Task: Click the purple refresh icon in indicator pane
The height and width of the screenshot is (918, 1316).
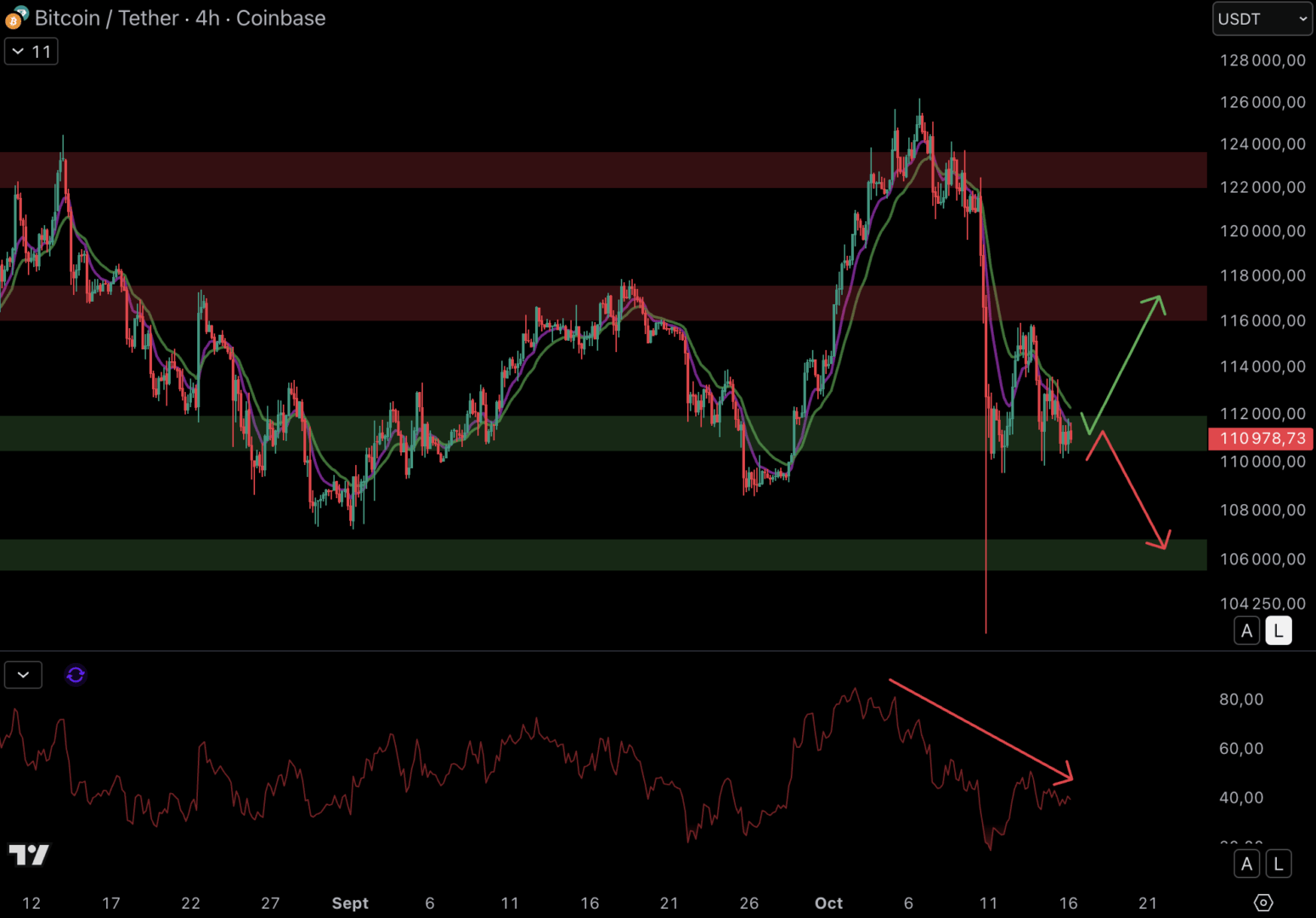Action: click(x=76, y=675)
